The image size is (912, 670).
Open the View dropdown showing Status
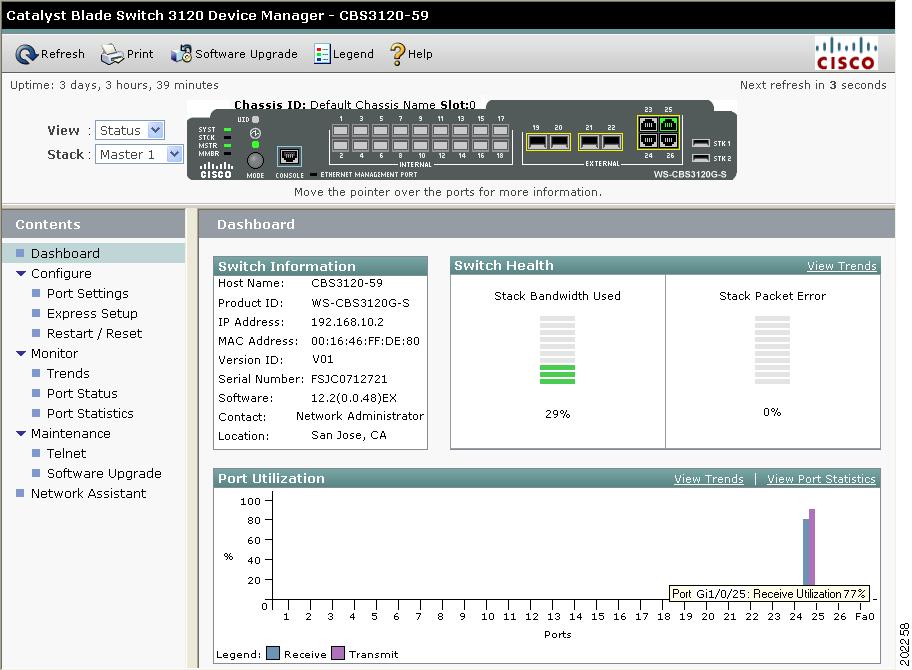coord(130,130)
